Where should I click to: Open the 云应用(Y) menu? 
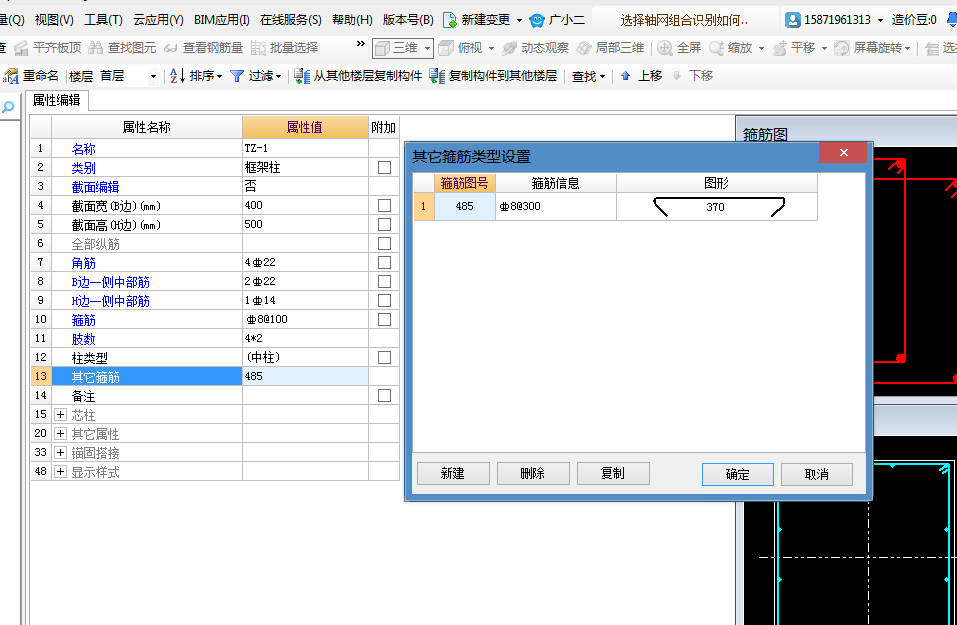click(x=158, y=20)
